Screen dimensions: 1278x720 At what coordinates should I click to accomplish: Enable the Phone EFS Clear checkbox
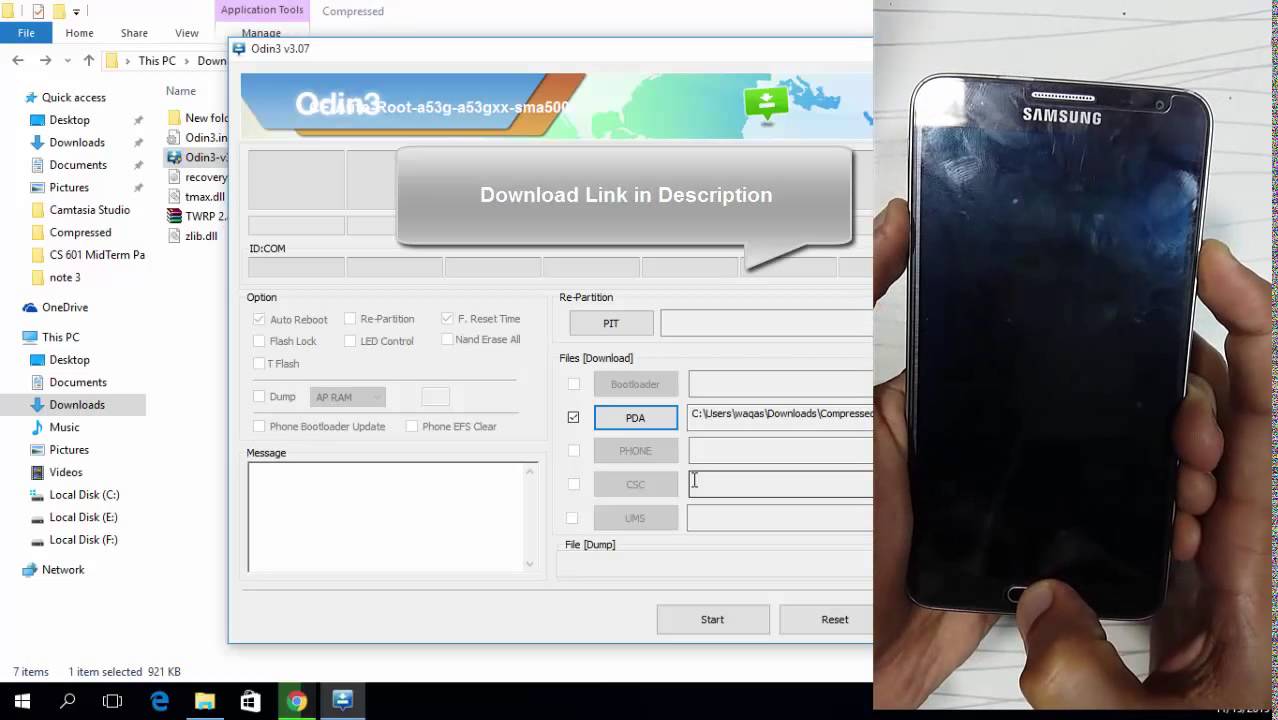tap(412, 426)
